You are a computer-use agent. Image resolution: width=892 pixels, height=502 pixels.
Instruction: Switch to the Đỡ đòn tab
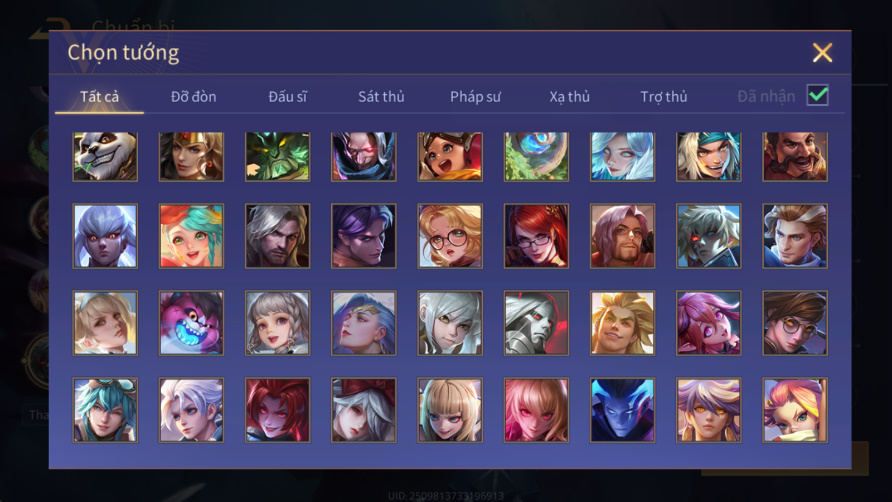pyautogui.click(x=193, y=97)
